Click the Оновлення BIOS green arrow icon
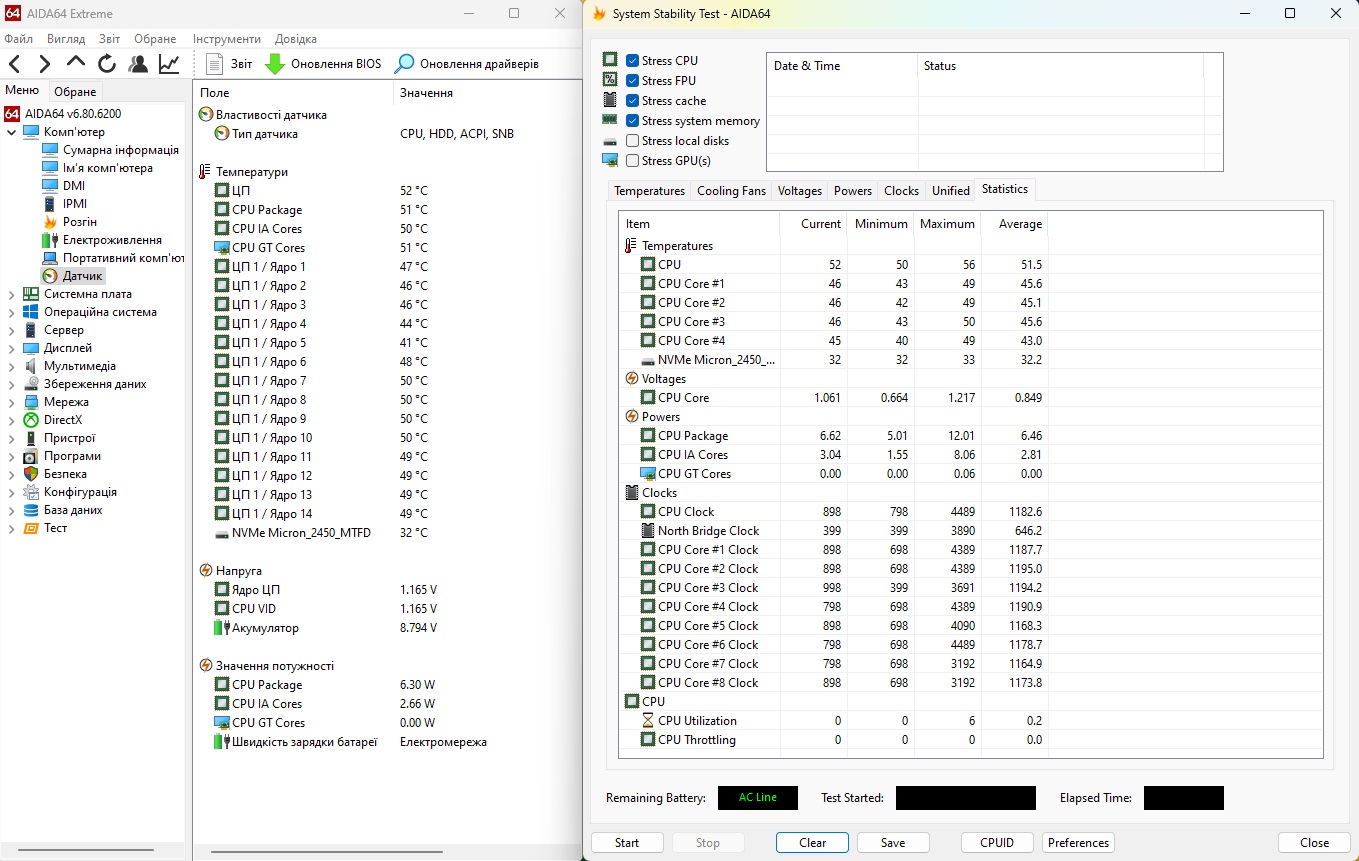 point(275,64)
